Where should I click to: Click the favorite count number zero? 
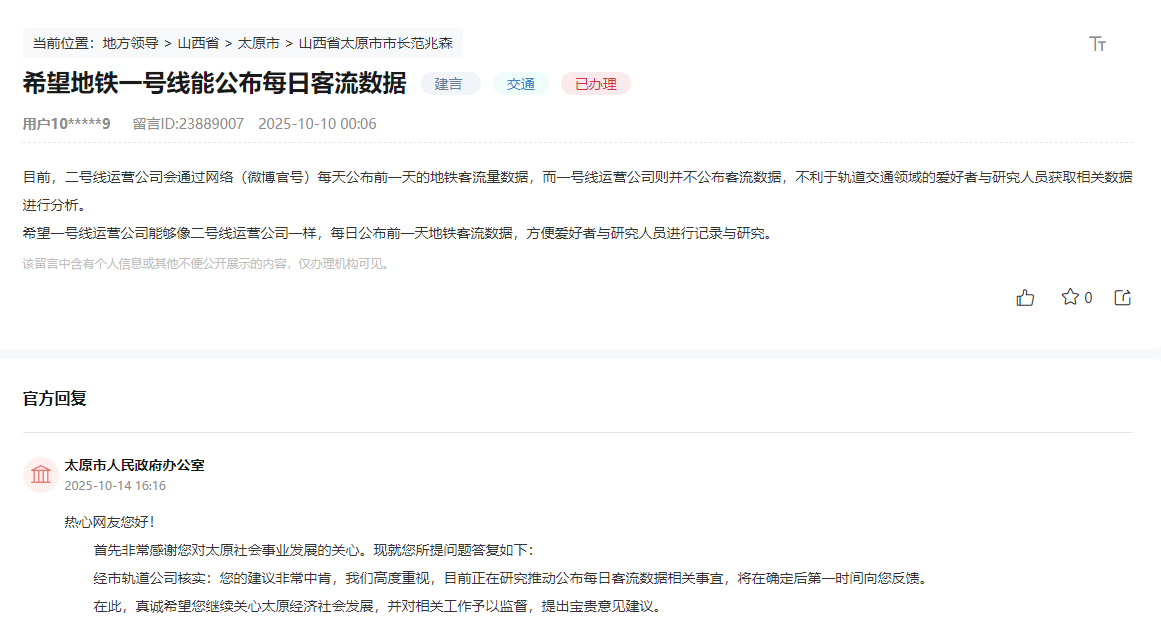click(1088, 297)
